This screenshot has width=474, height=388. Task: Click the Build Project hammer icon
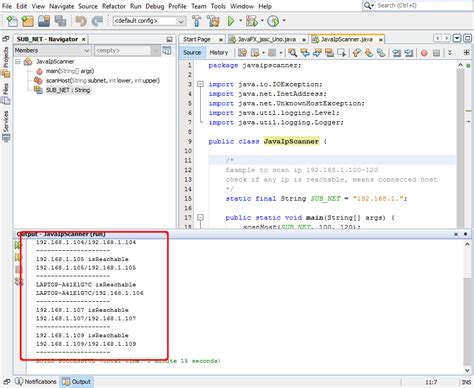tap(196, 21)
